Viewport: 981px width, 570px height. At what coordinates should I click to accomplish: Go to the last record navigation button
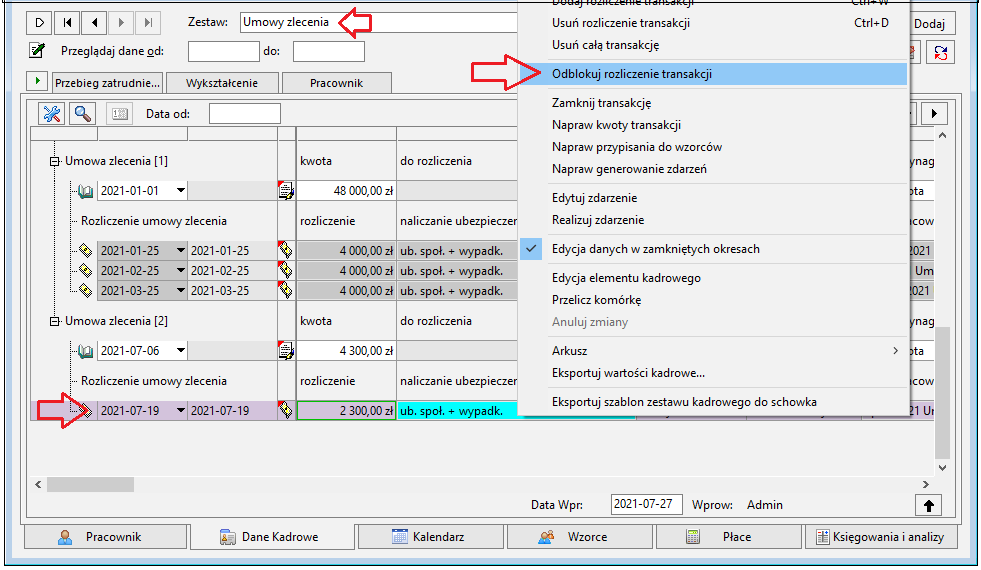coord(148,23)
